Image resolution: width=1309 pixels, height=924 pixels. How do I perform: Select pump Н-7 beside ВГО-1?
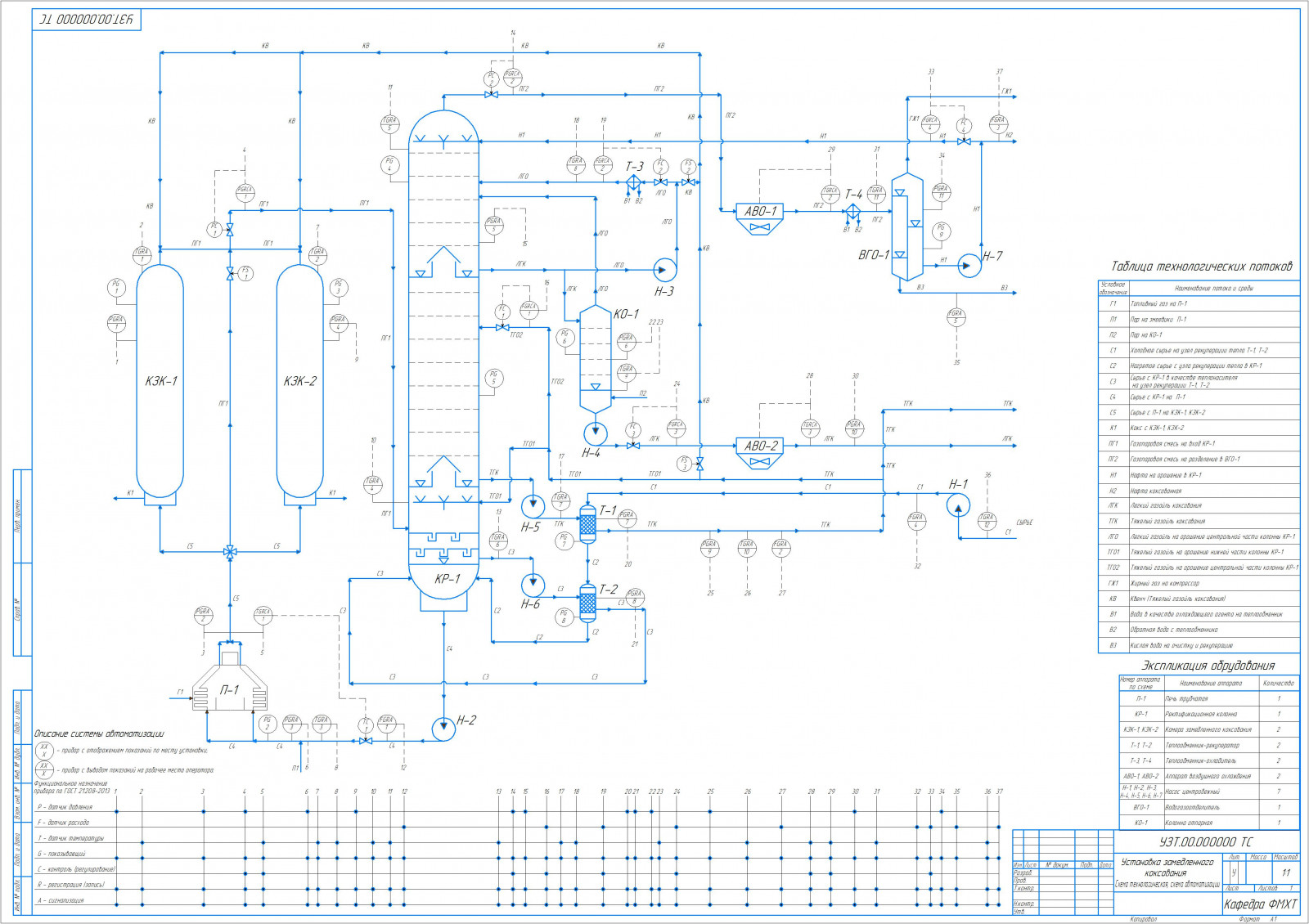point(969,265)
